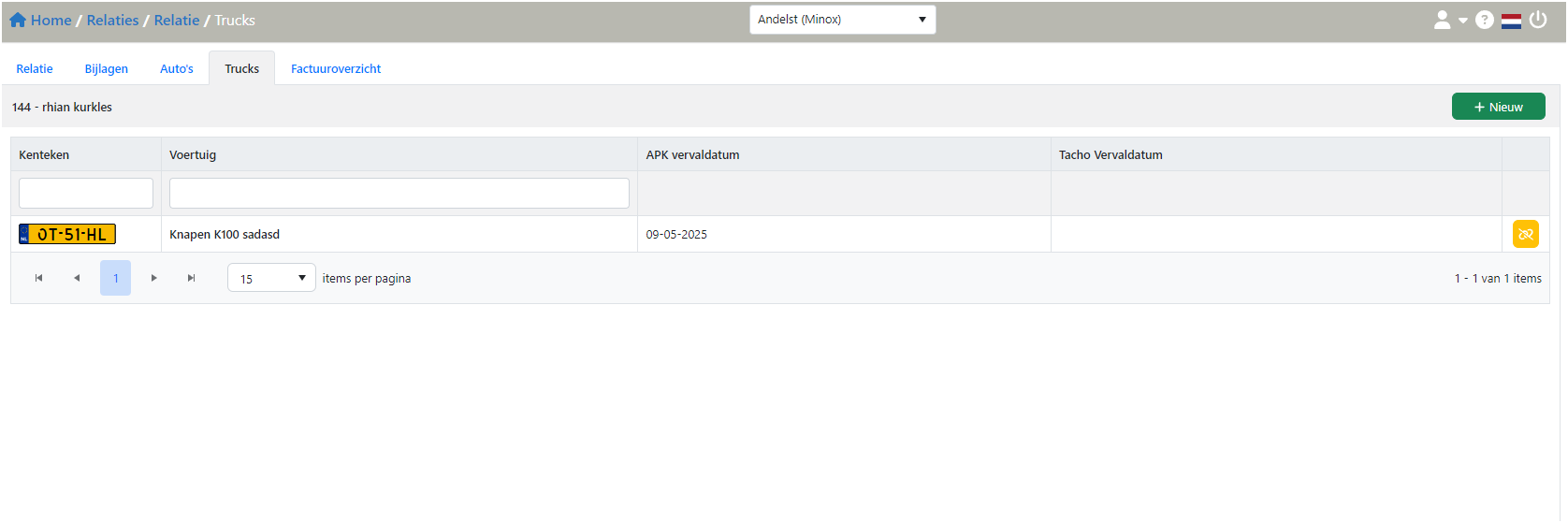
Task: Go to the last page of results
Action: [x=192, y=278]
